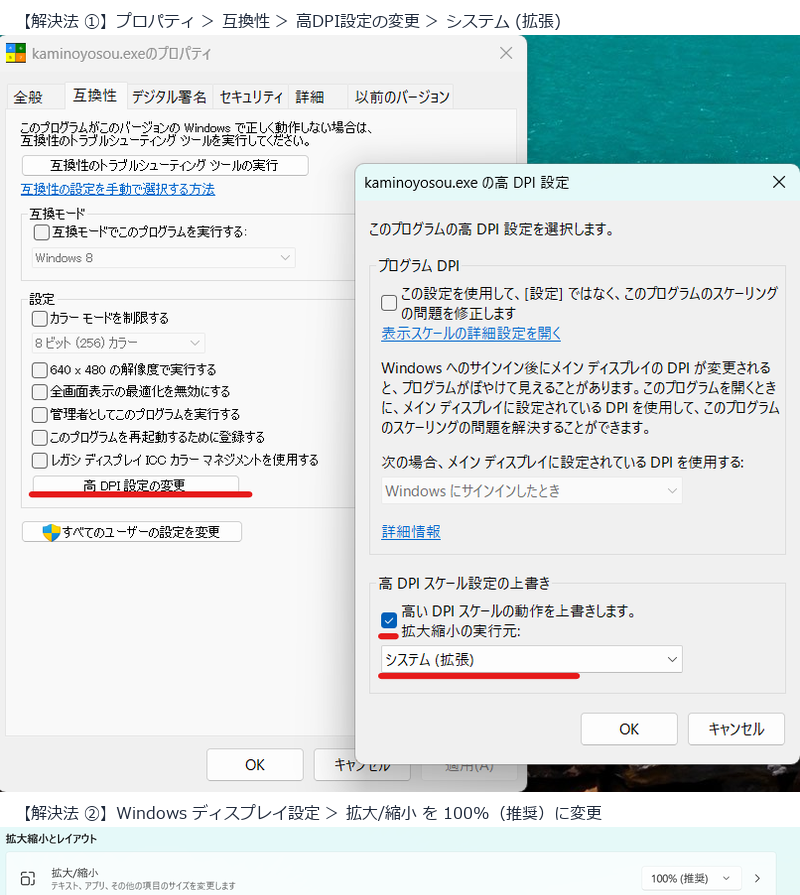Click the 拡大/縮小 scale setting icon
This screenshot has height=895, width=800.
coord(27,878)
